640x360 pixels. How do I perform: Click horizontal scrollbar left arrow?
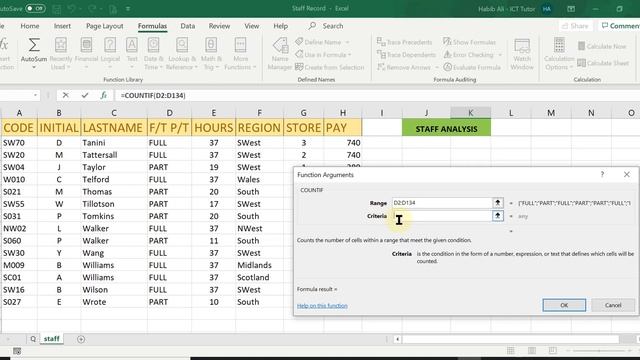pyautogui.click(x=398, y=339)
